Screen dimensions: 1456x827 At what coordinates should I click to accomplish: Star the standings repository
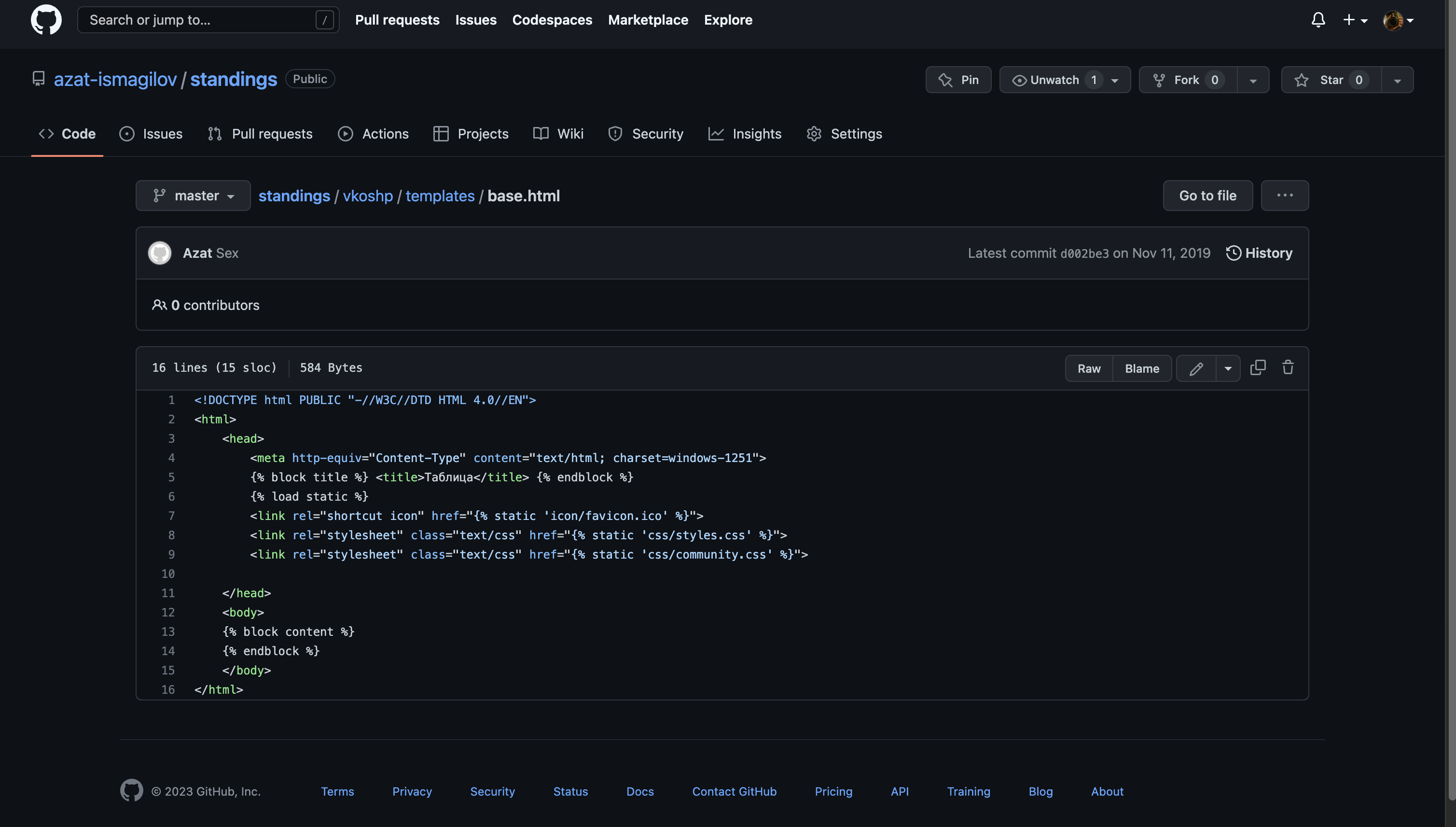[1331, 80]
